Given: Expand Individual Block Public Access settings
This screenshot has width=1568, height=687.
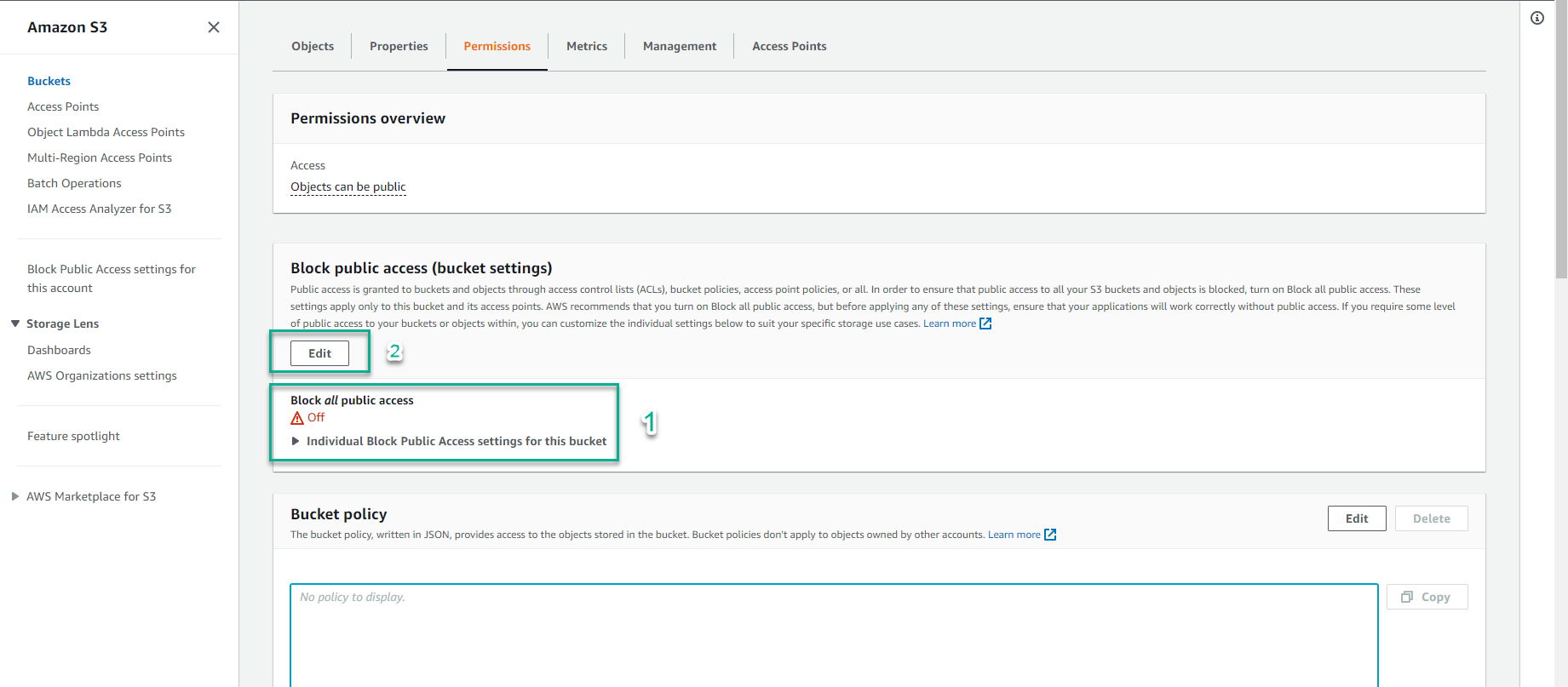Looking at the screenshot, I should (296, 441).
